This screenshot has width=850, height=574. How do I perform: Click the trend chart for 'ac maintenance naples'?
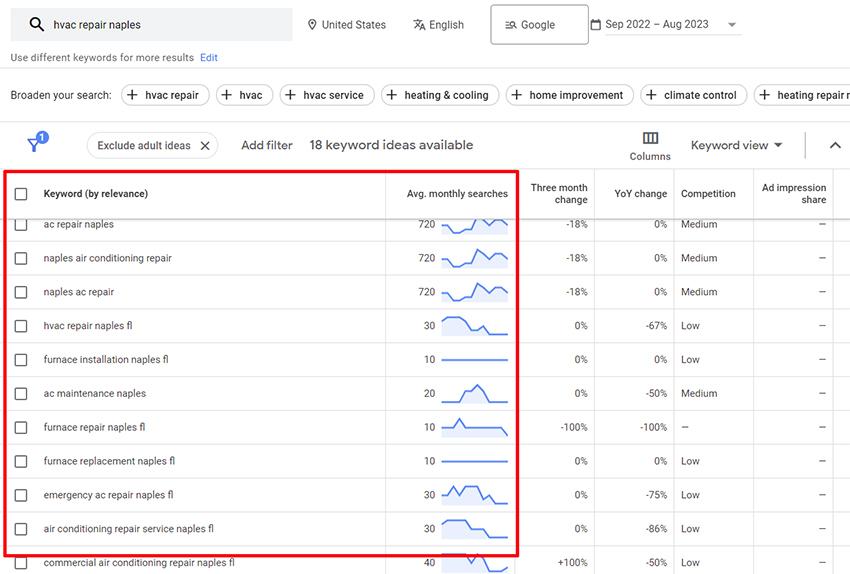coord(474,394)
